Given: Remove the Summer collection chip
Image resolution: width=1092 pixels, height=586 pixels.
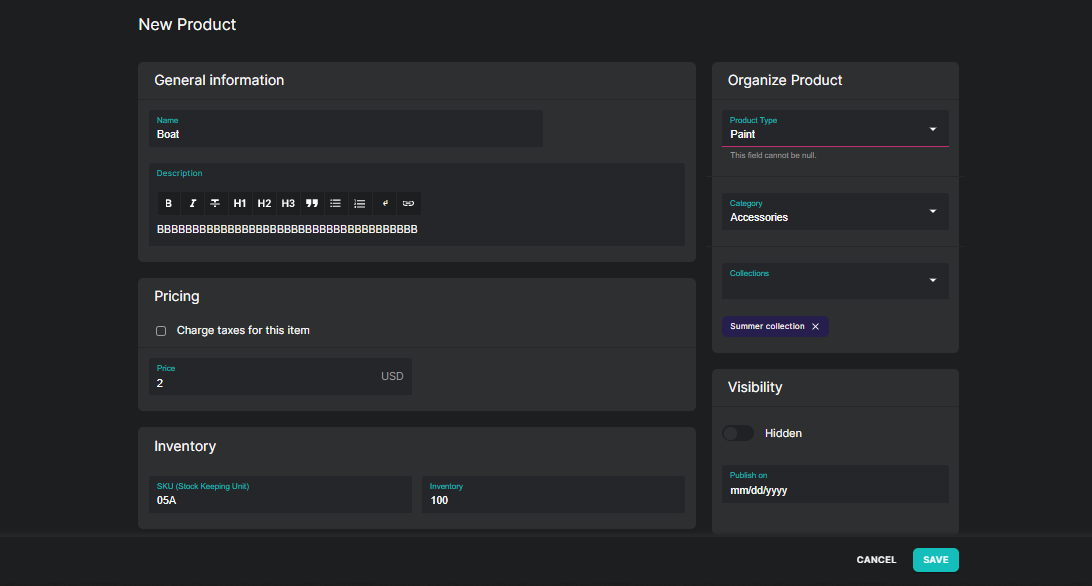Looking at the screenshot, I should coord(815,326).
